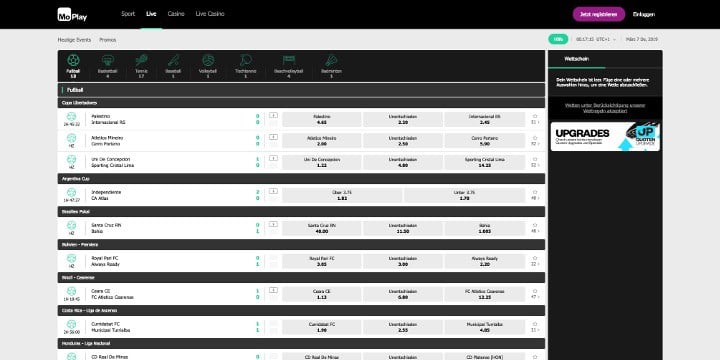Open live stats icon for Palestino match

pyautogui.click(x=273, y=115)
